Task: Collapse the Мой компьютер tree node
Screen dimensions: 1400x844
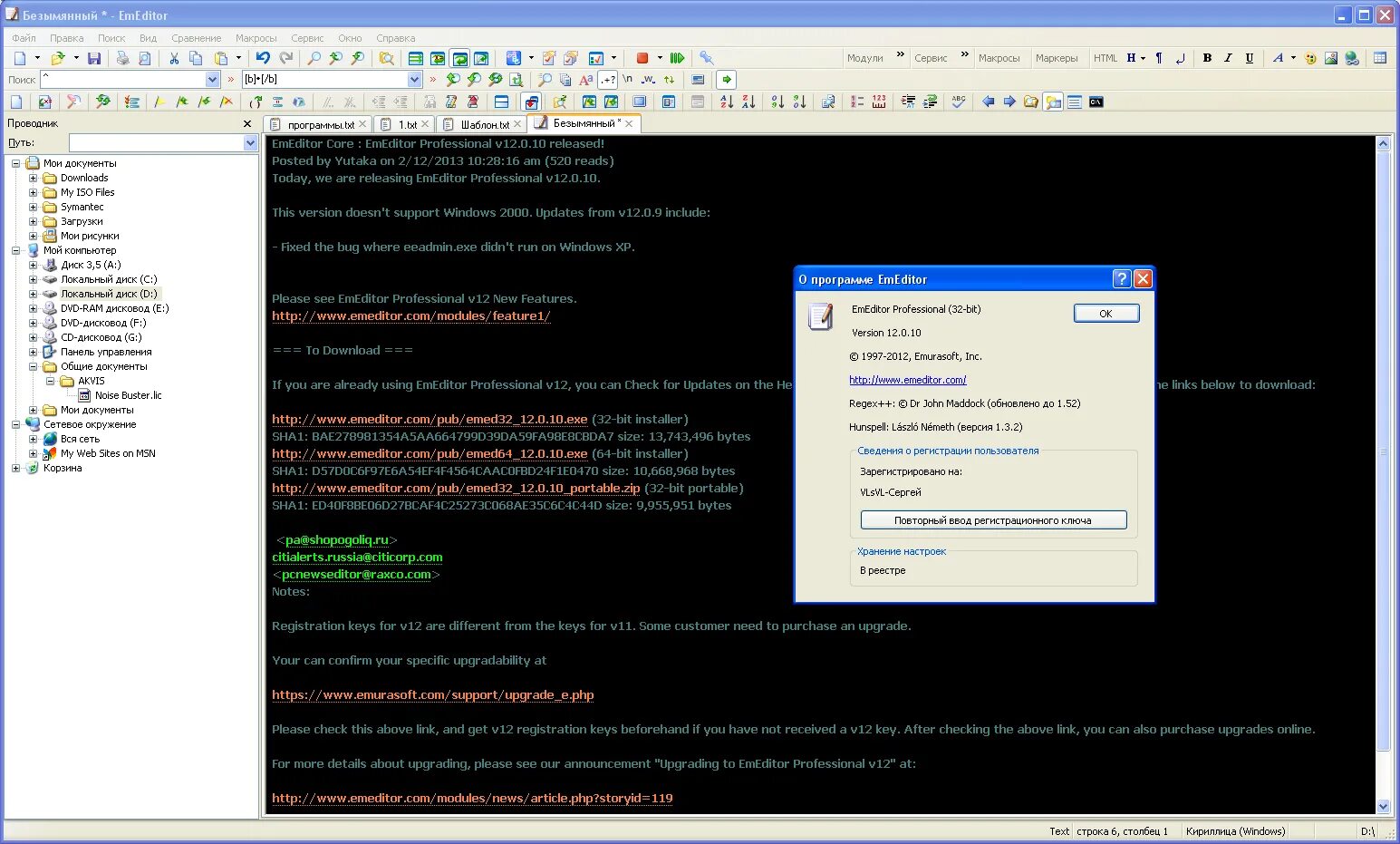Action: [x=16, y=250]
